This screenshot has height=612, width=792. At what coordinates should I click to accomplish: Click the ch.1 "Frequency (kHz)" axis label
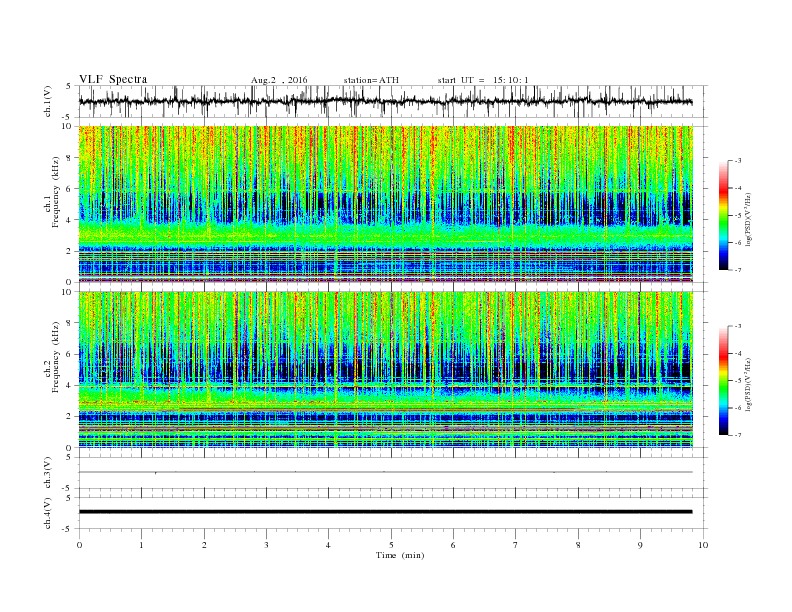coord(56,192)
